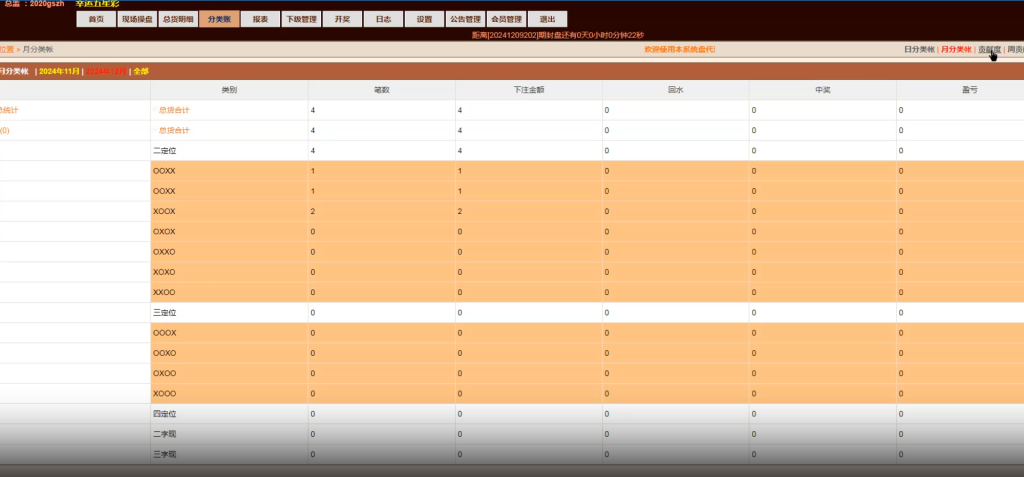The image size is (1024, 477).
Task: Open 总货明细 menu item
Action: point(177,19)
